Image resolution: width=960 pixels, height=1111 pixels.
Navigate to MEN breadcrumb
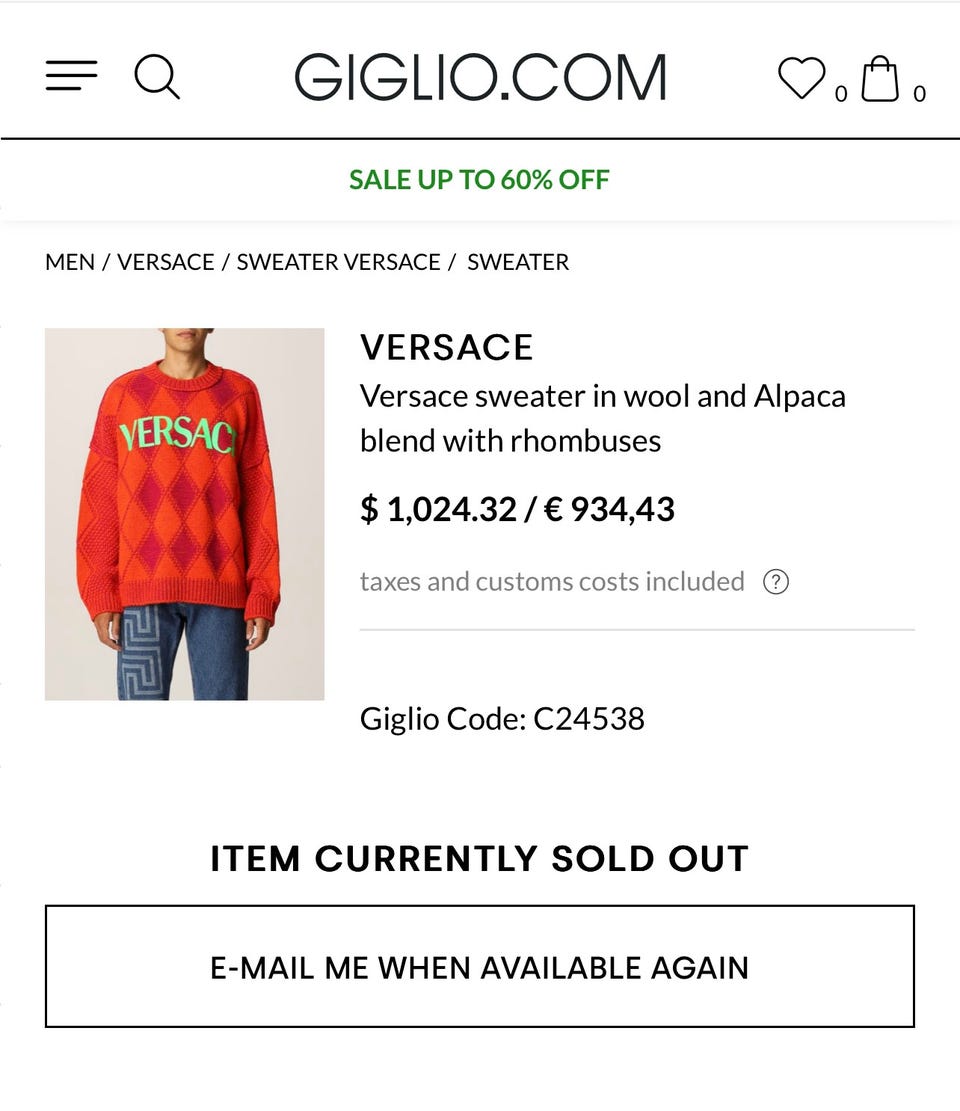coord(70,262)
